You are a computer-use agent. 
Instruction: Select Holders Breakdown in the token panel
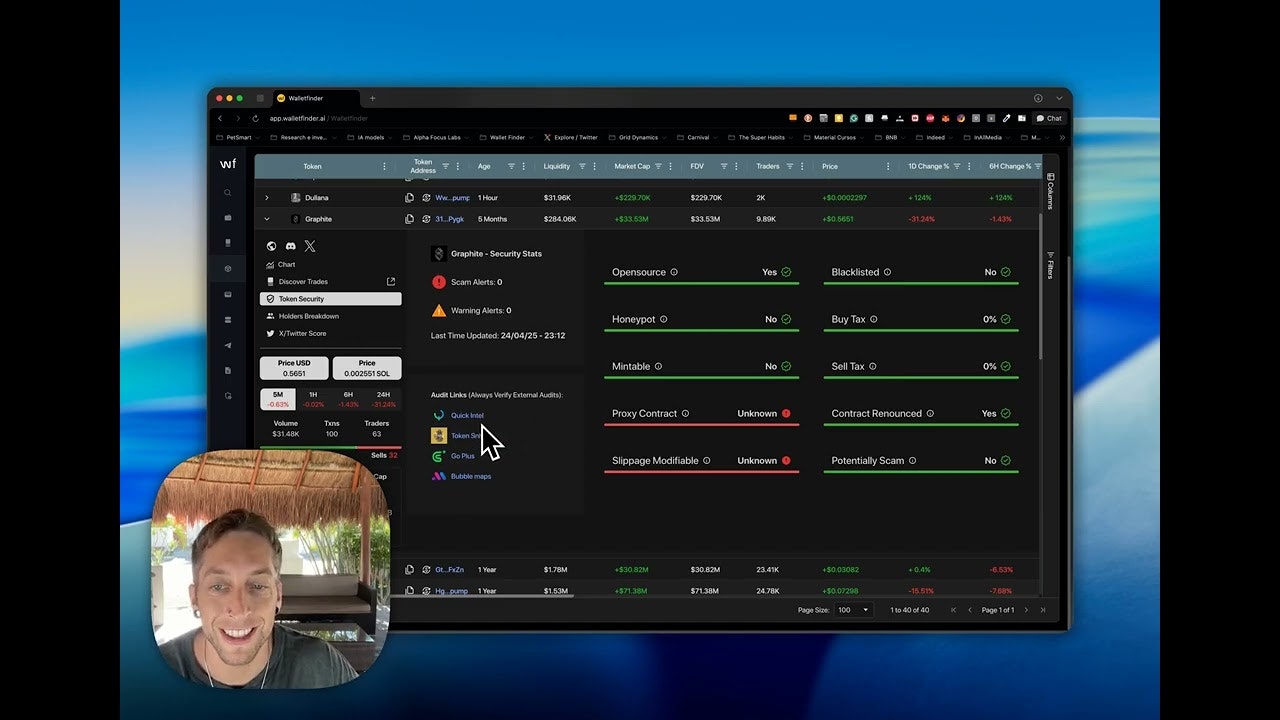pyautogui.click(x=308, y=316)
